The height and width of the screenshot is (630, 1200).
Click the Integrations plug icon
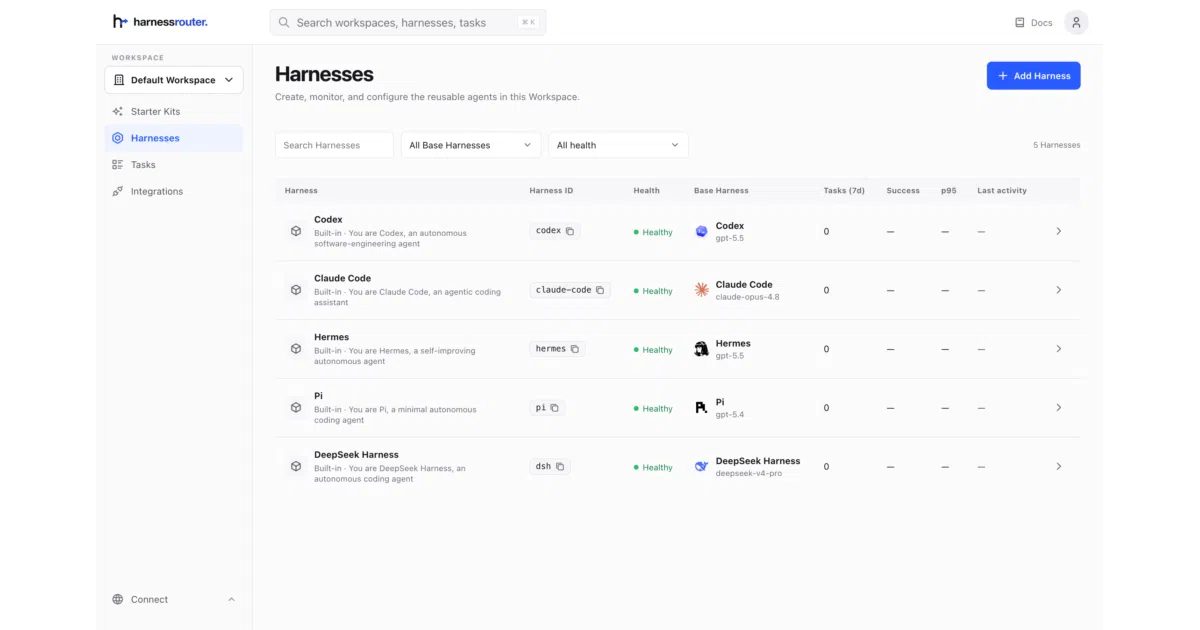click(x=118, y=191)
